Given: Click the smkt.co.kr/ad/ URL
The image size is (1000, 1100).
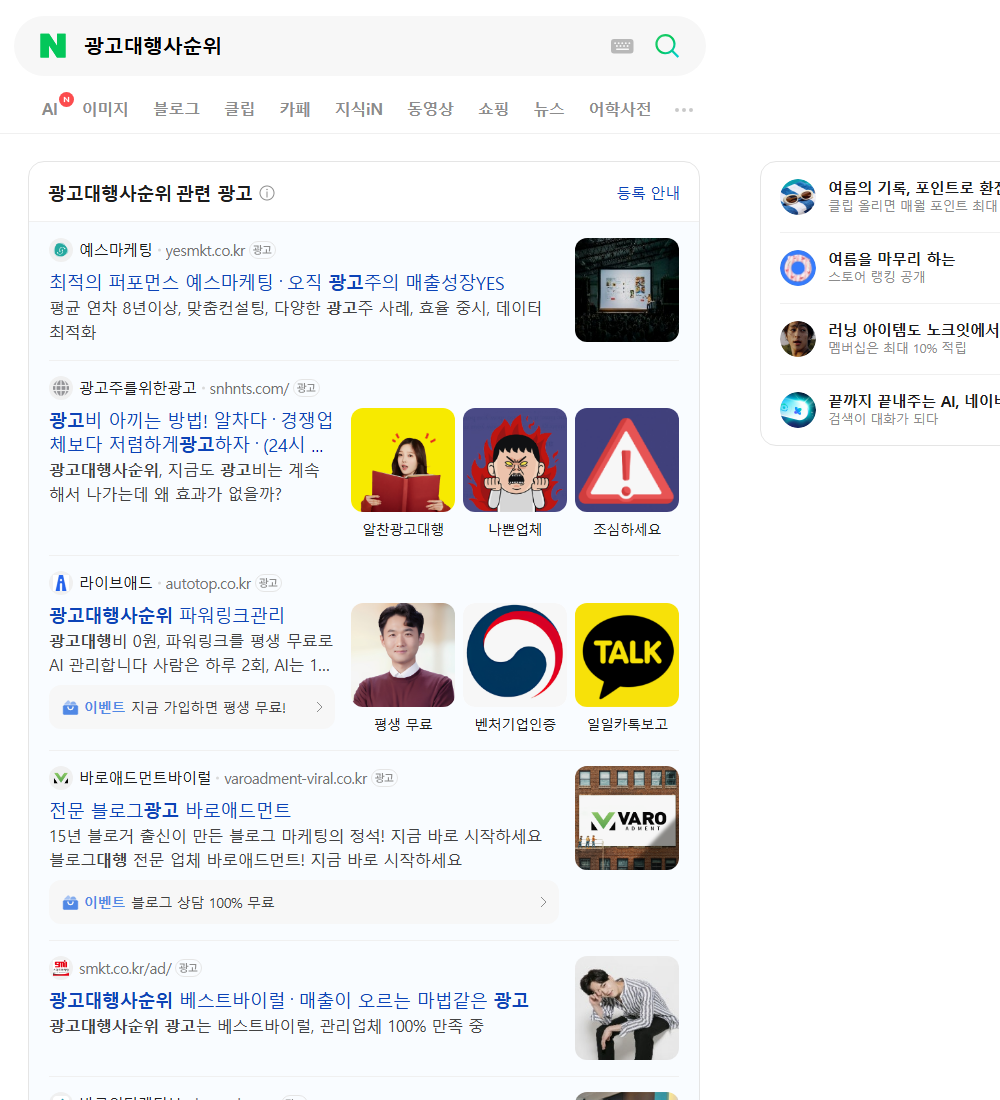Looking at the screenshot, I should pos(125,969).
